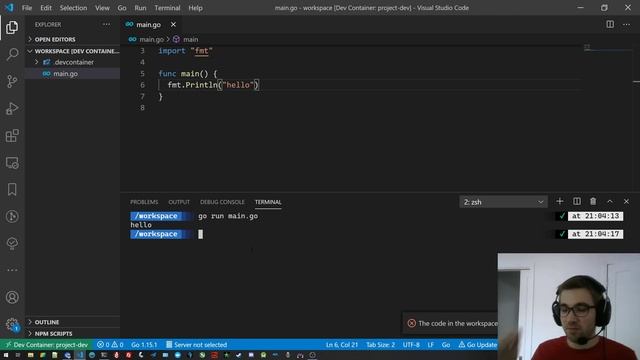This screenshot has width=640, height=360.
Task: Open the File menu
Action: pos(27,8)
